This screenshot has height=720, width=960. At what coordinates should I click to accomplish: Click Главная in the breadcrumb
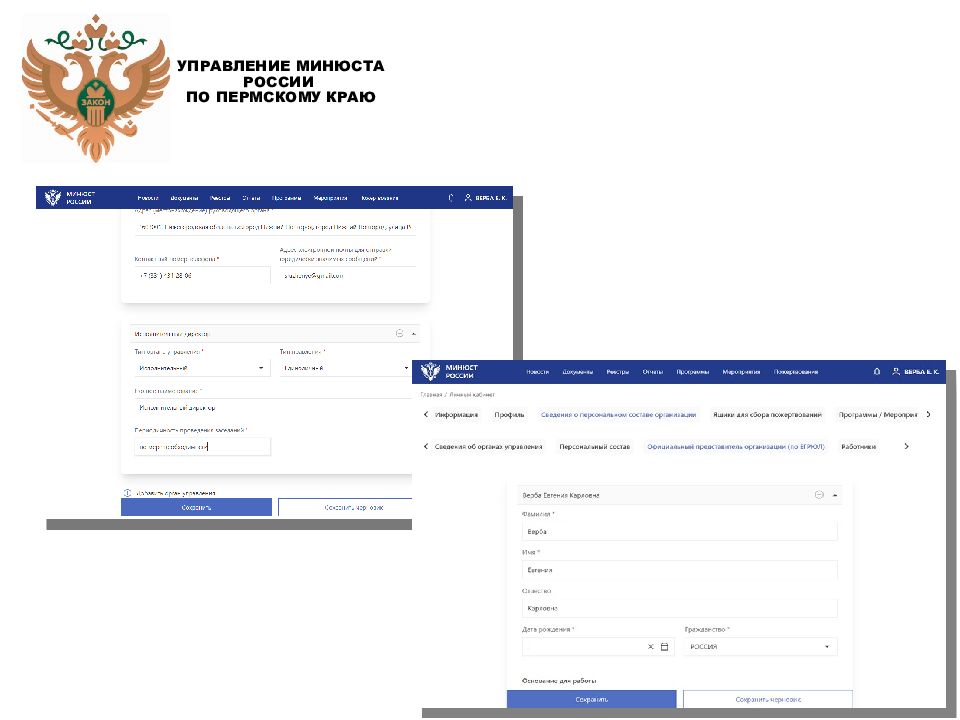coord(431,394)
